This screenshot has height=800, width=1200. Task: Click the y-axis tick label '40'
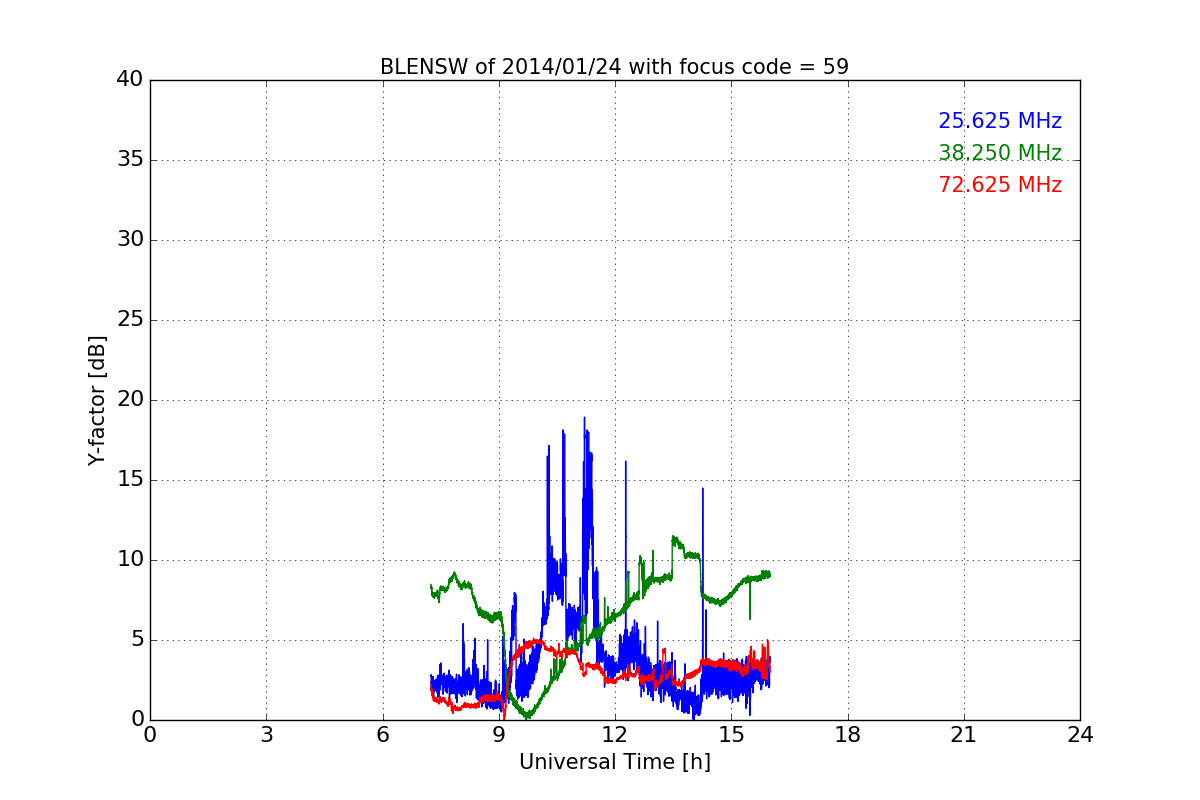tap(130, 80)
